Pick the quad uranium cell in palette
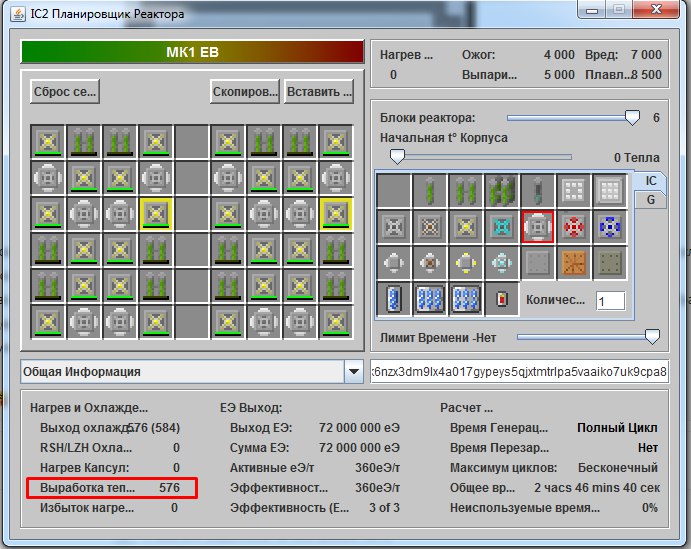The image size is (691, 549). pyautogui.click(x=502, y=191)
